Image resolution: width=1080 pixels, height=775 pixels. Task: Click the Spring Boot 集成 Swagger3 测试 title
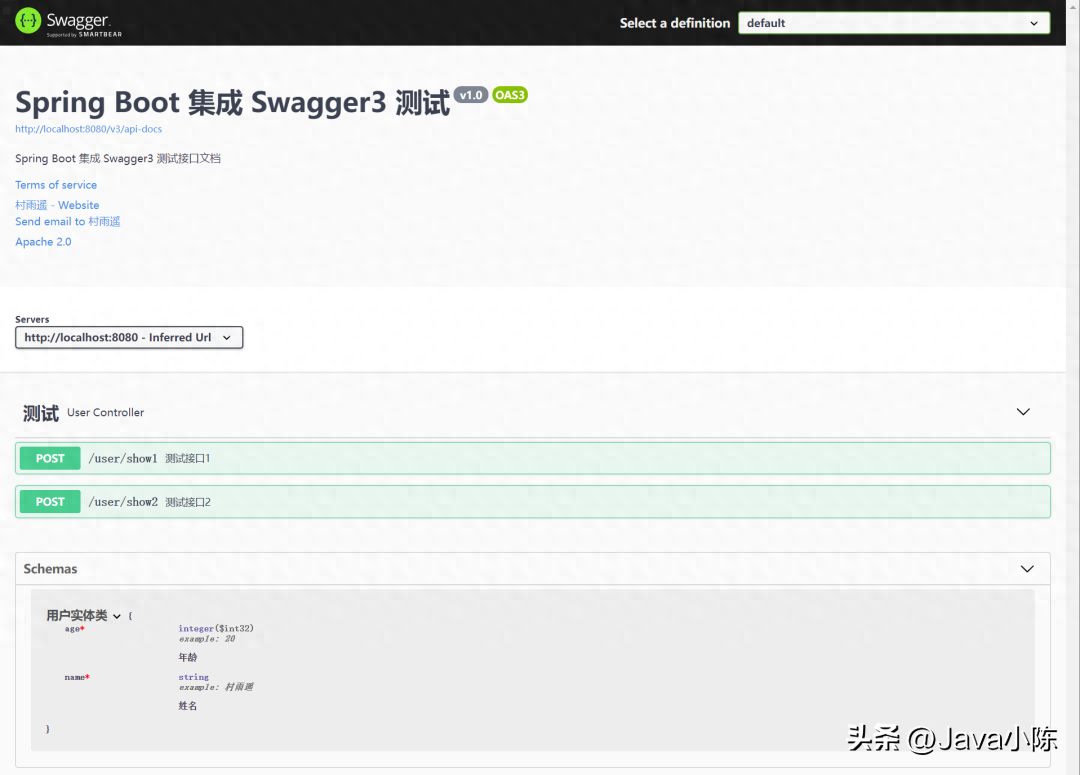233,103
